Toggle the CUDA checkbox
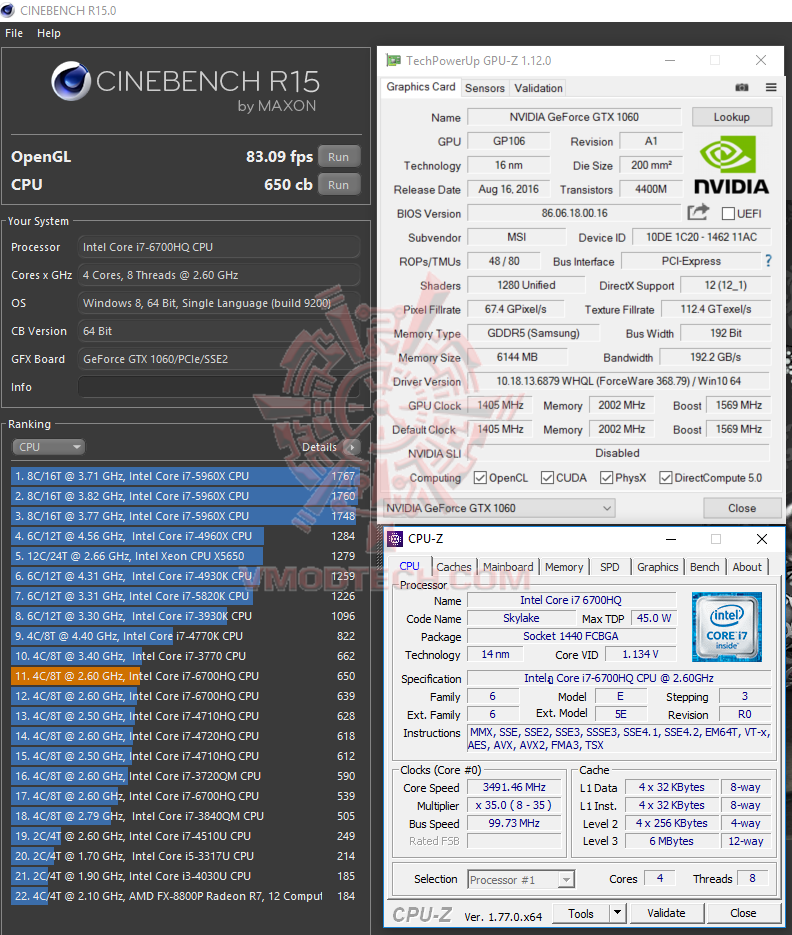The width and height of the screenshot is (792, 935). [547, 478]
